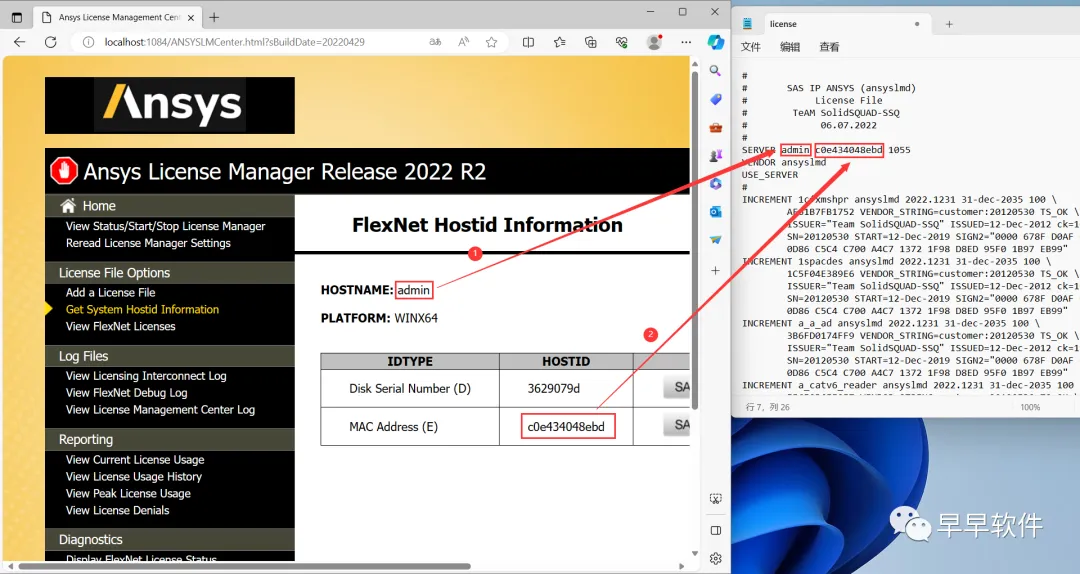Viewport: 1080px width, 574px height.
Task: Open View Licensing Interconnect Log
Action: (x=146, y=376)
